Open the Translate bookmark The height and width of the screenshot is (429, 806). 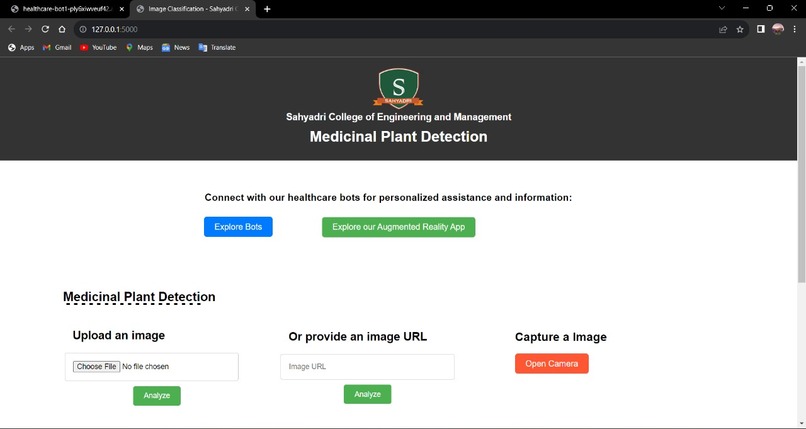217,47
